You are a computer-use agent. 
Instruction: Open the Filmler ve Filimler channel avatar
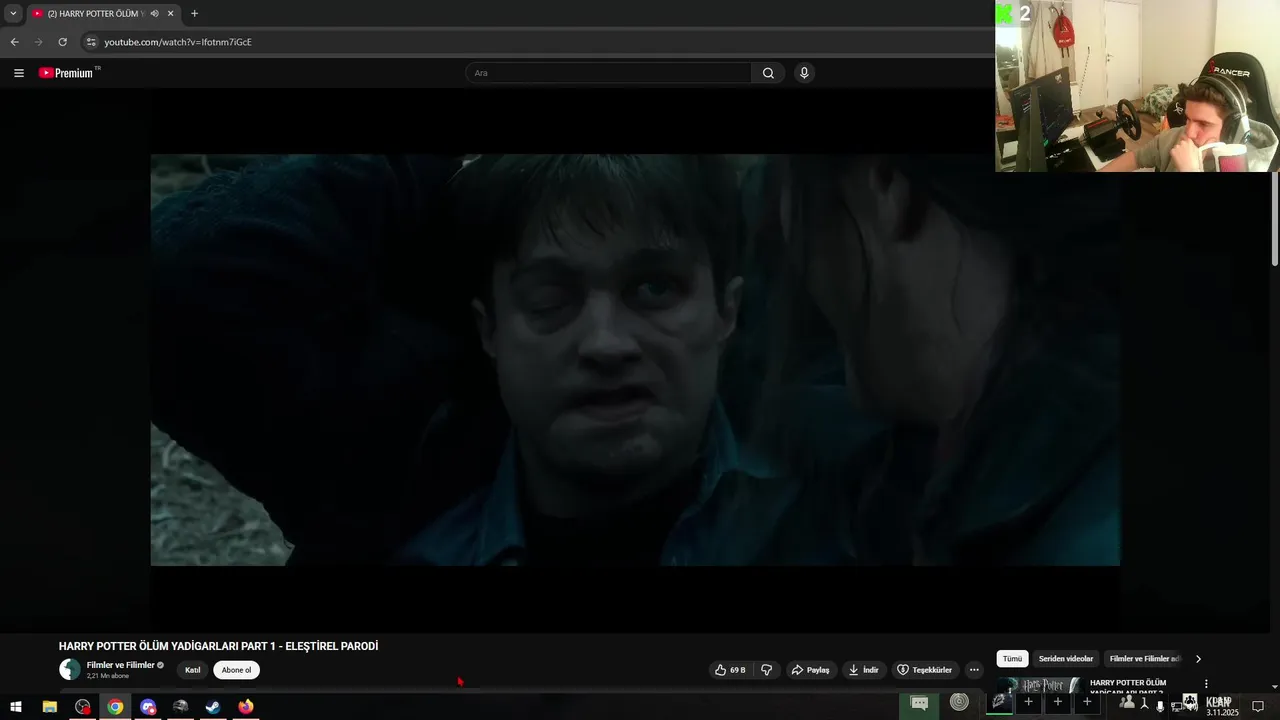[70, 670]
